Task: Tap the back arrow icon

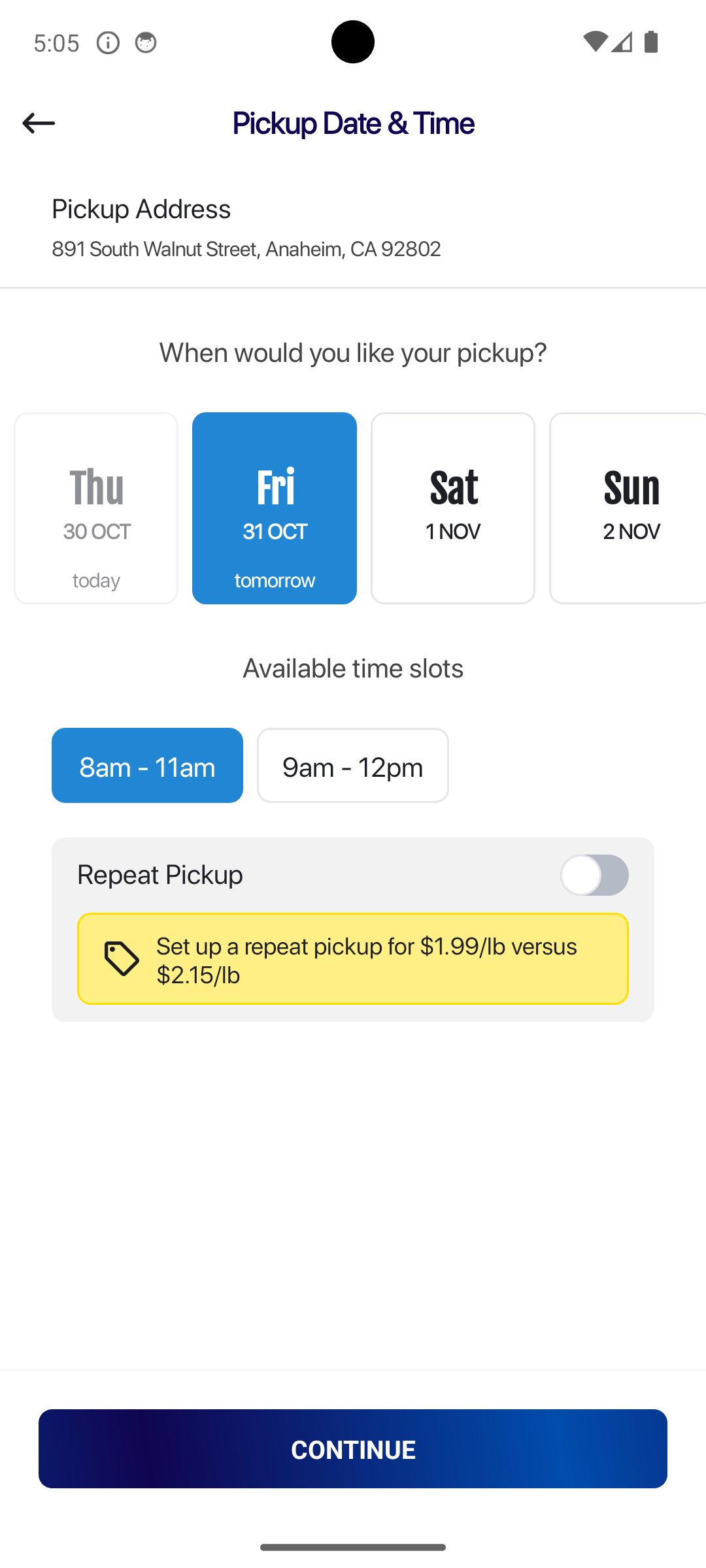Action: click(39, 123)
